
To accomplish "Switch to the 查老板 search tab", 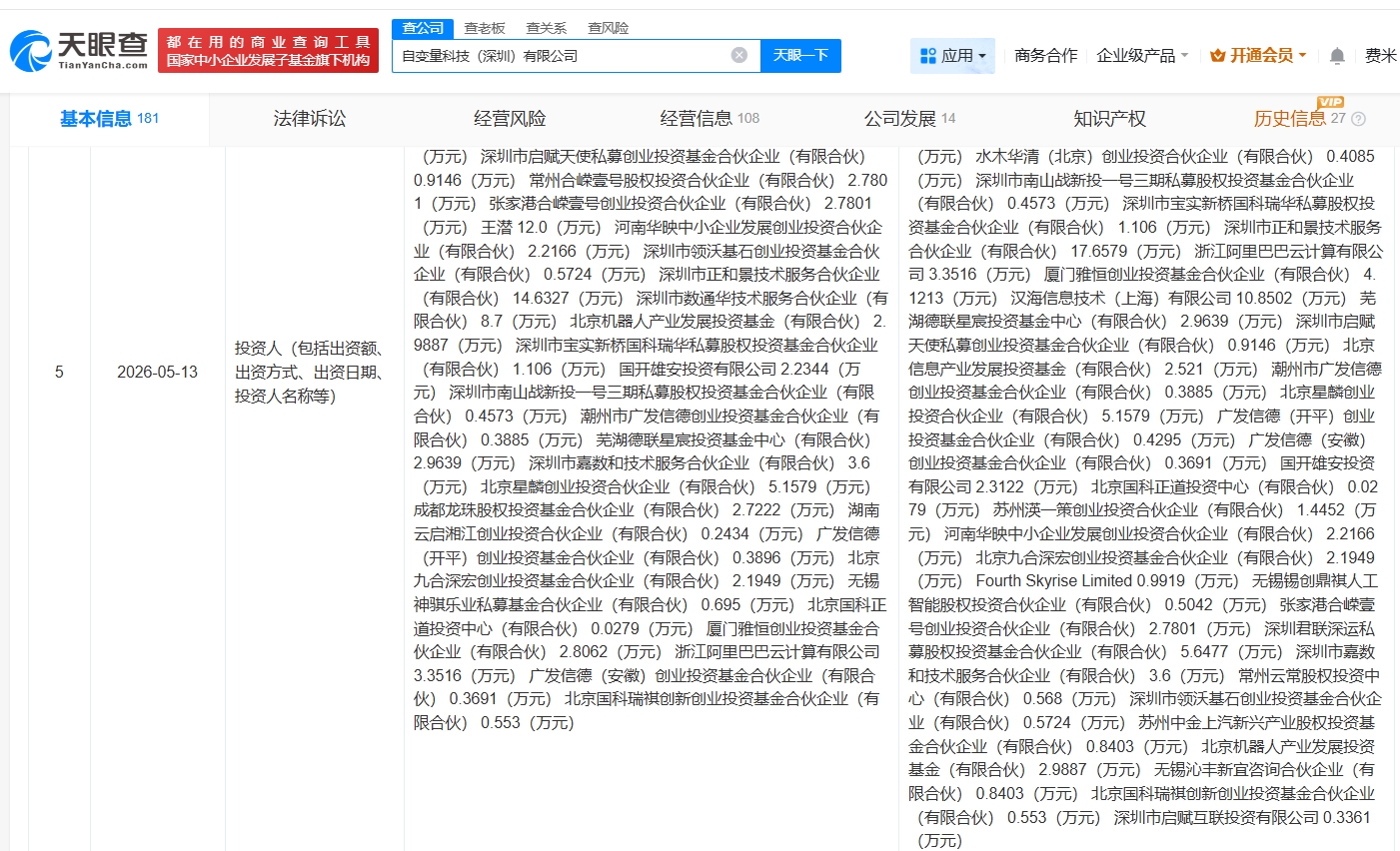I will (x=485, y=28).
